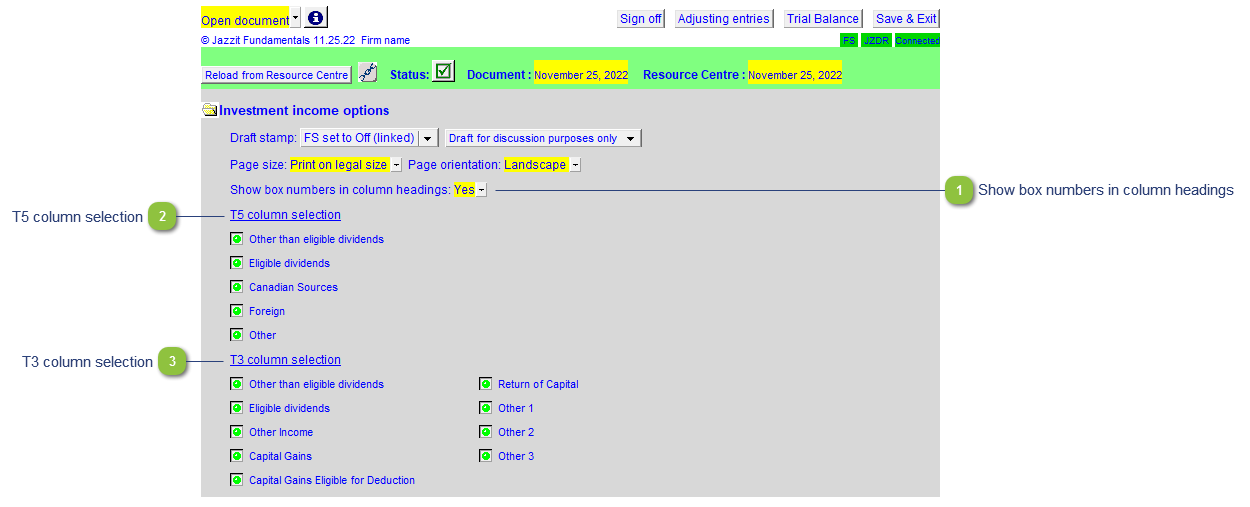This screenshot has width=1250, height=507.
Task: Click the green Connected status indicator
Action: tap(917, 41)
